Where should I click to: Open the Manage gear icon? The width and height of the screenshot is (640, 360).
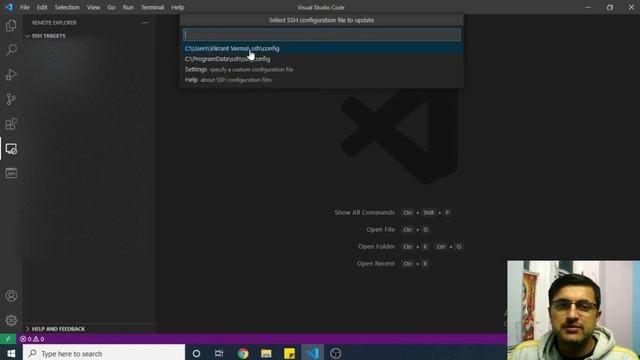click(11, 320)
